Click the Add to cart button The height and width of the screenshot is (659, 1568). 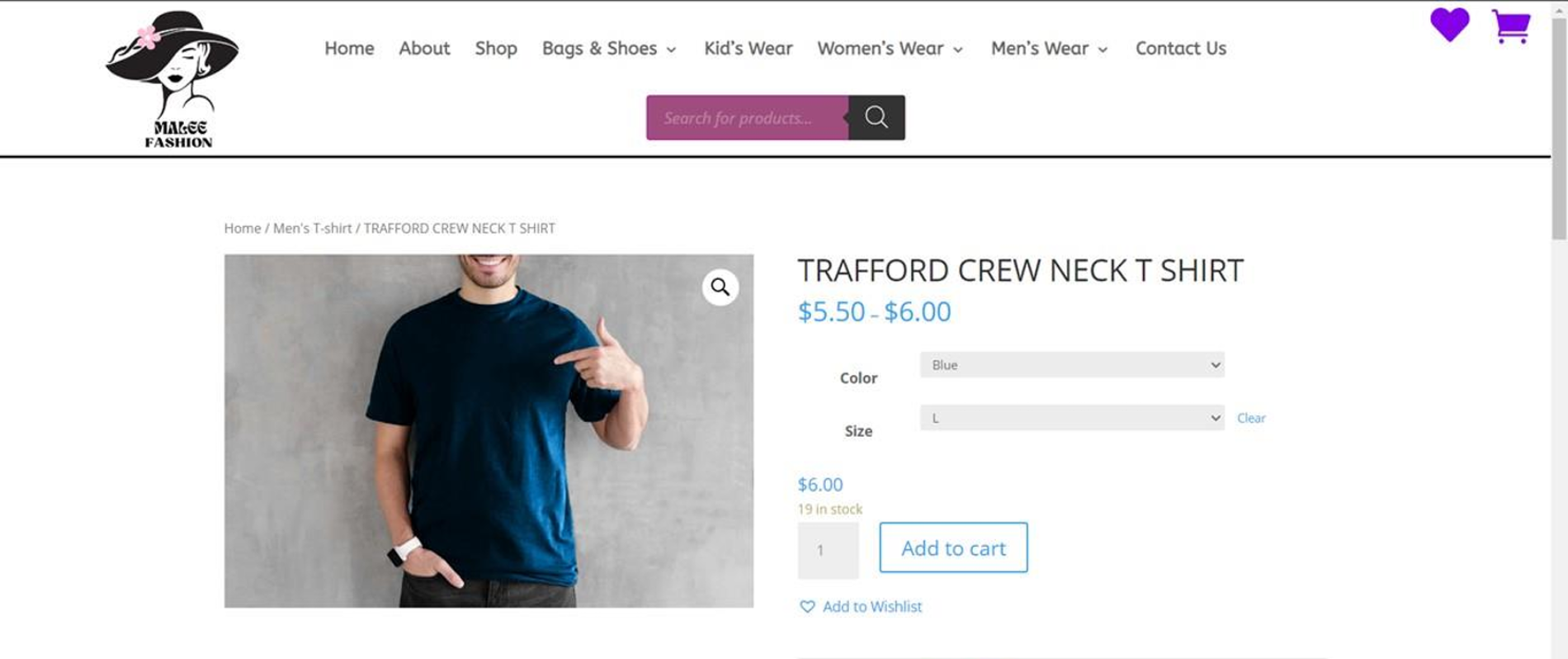click(x=952, y=548)
